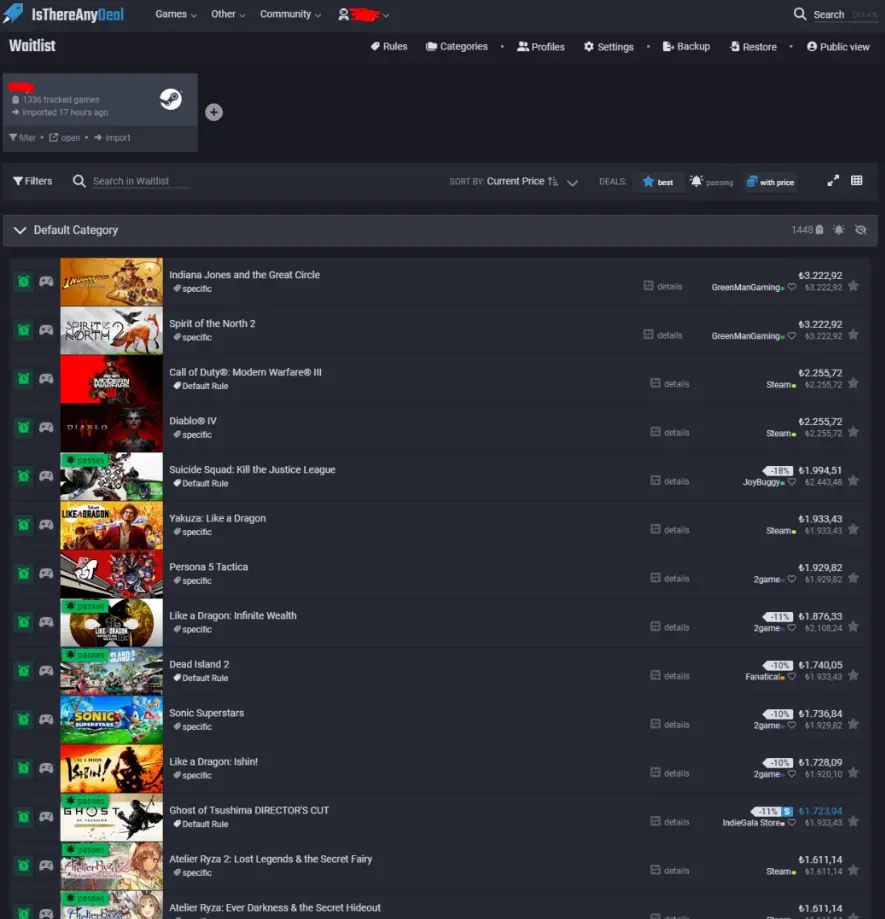Click the Ghost of Tsushima price ₺1.723,94
The image size is (885, 919).
[x=820, y=811]
